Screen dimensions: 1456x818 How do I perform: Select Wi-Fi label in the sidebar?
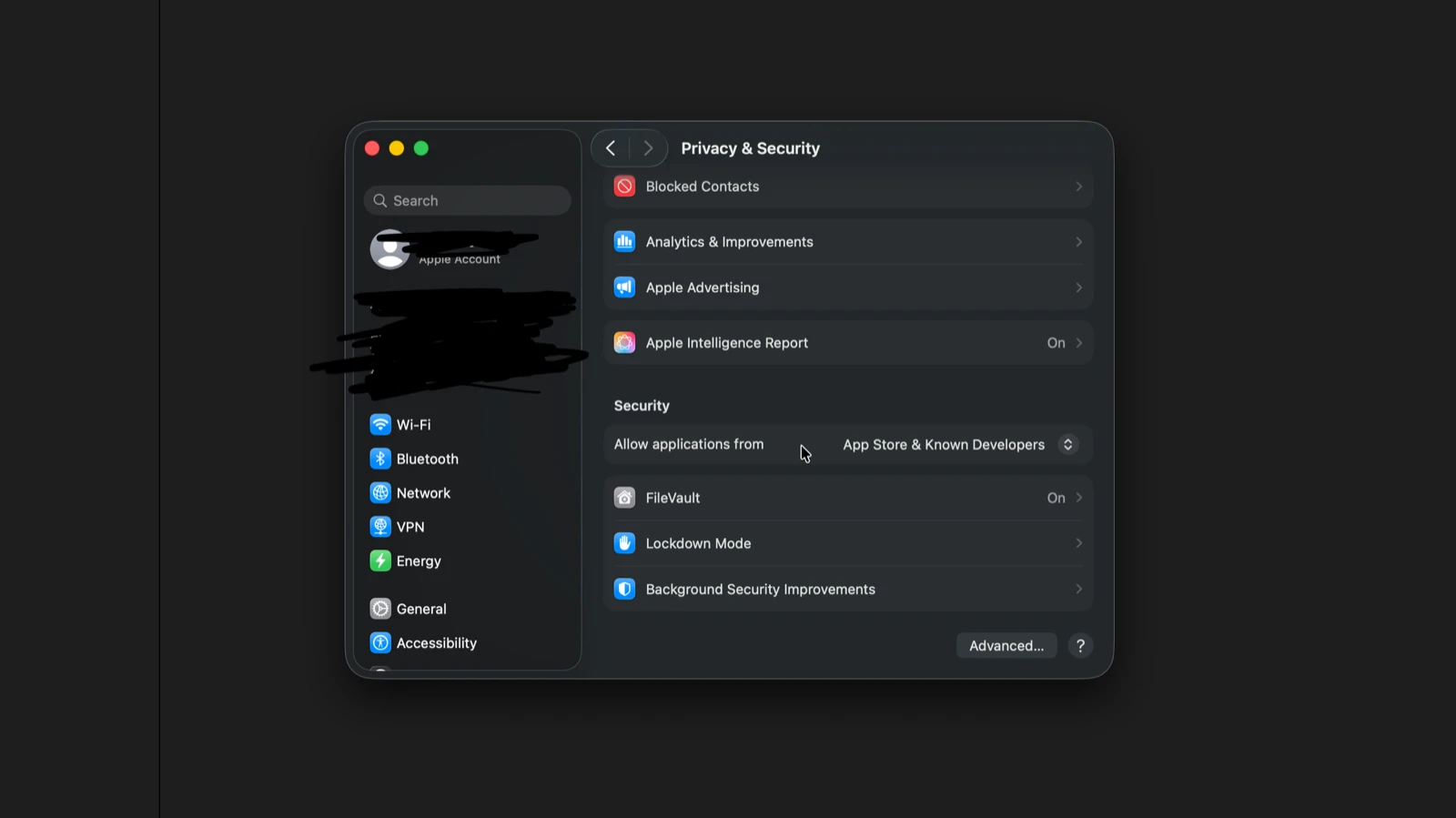[x=414, y=425]
